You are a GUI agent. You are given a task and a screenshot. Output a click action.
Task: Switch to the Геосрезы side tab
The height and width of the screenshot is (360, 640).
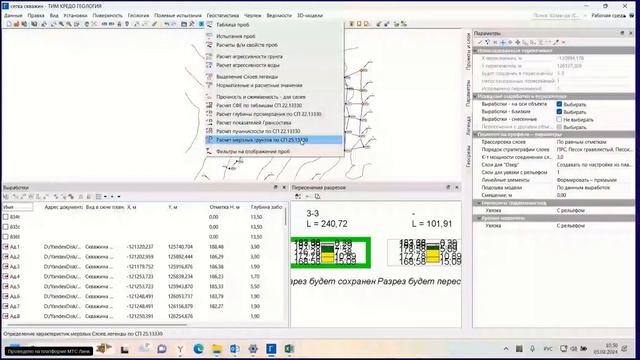(x=468, y=156)
